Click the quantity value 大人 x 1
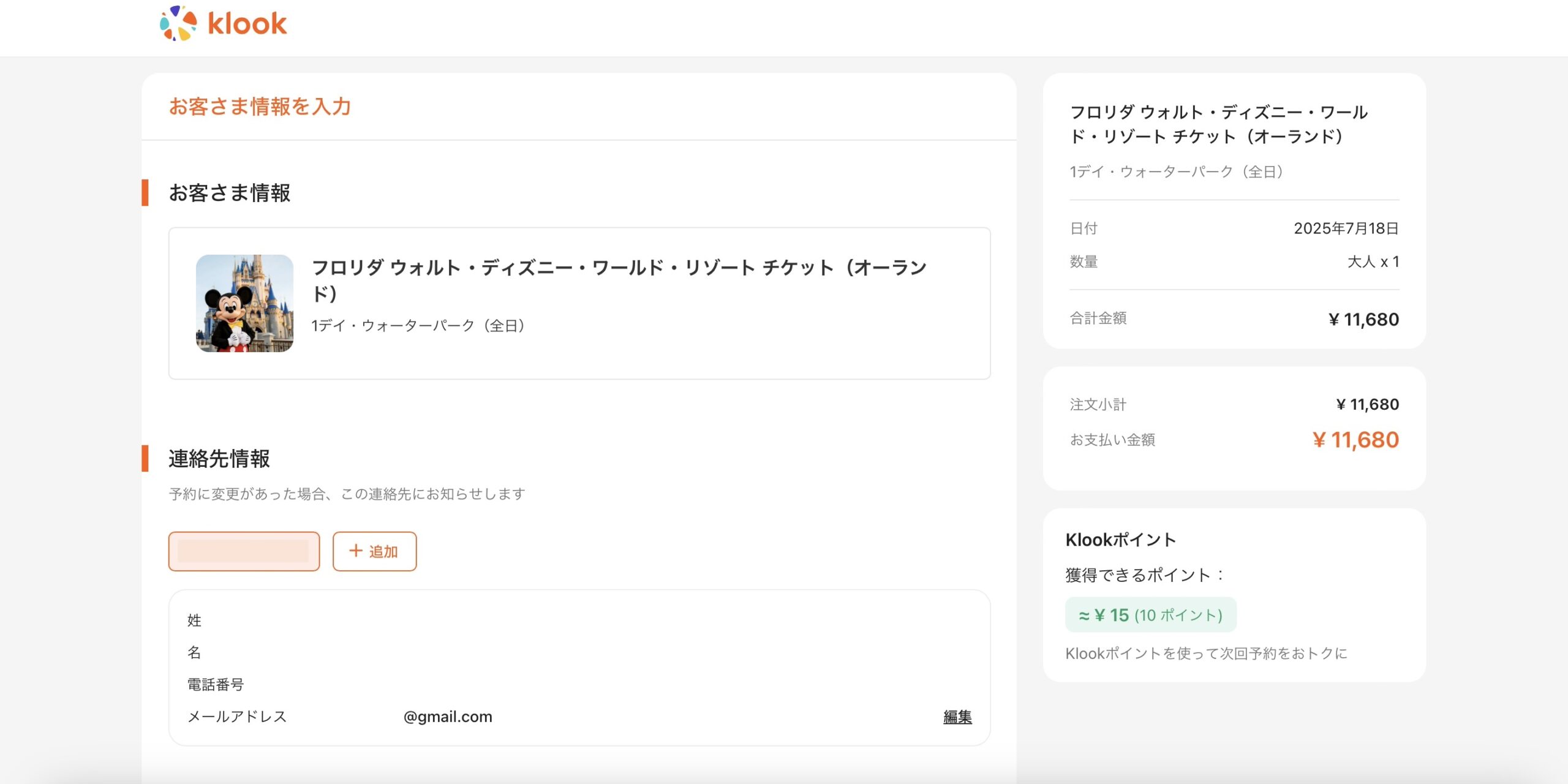The height and width of the screenshot is (784, 1568). [1373, 262]
